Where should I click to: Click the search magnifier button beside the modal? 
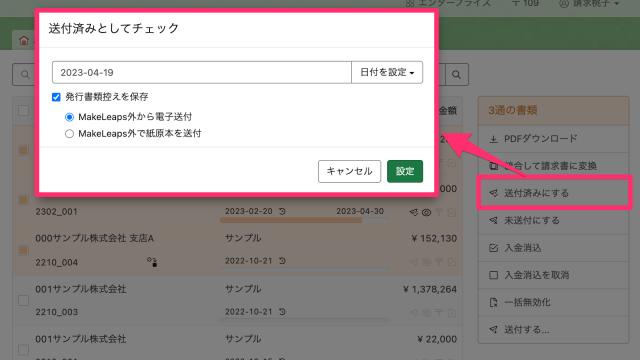pyautogui.click(x=457, y=75)
